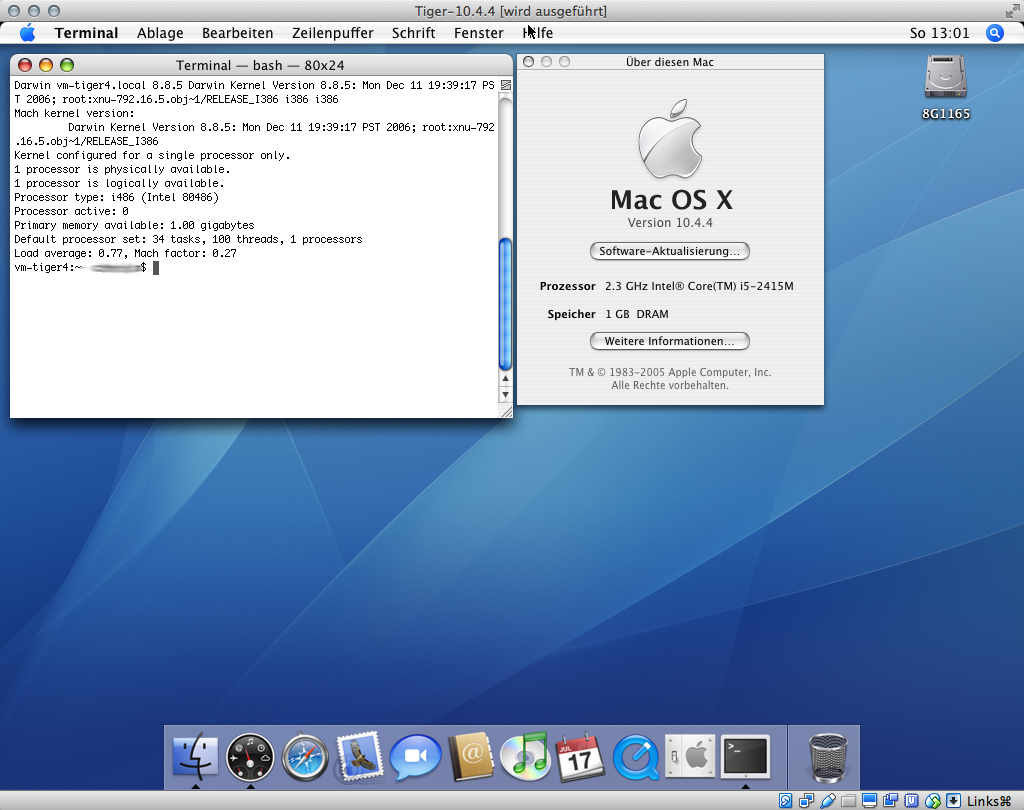Open Spotlight search in the menu bar
1024x810 pixels.
(x=995, y=33)
